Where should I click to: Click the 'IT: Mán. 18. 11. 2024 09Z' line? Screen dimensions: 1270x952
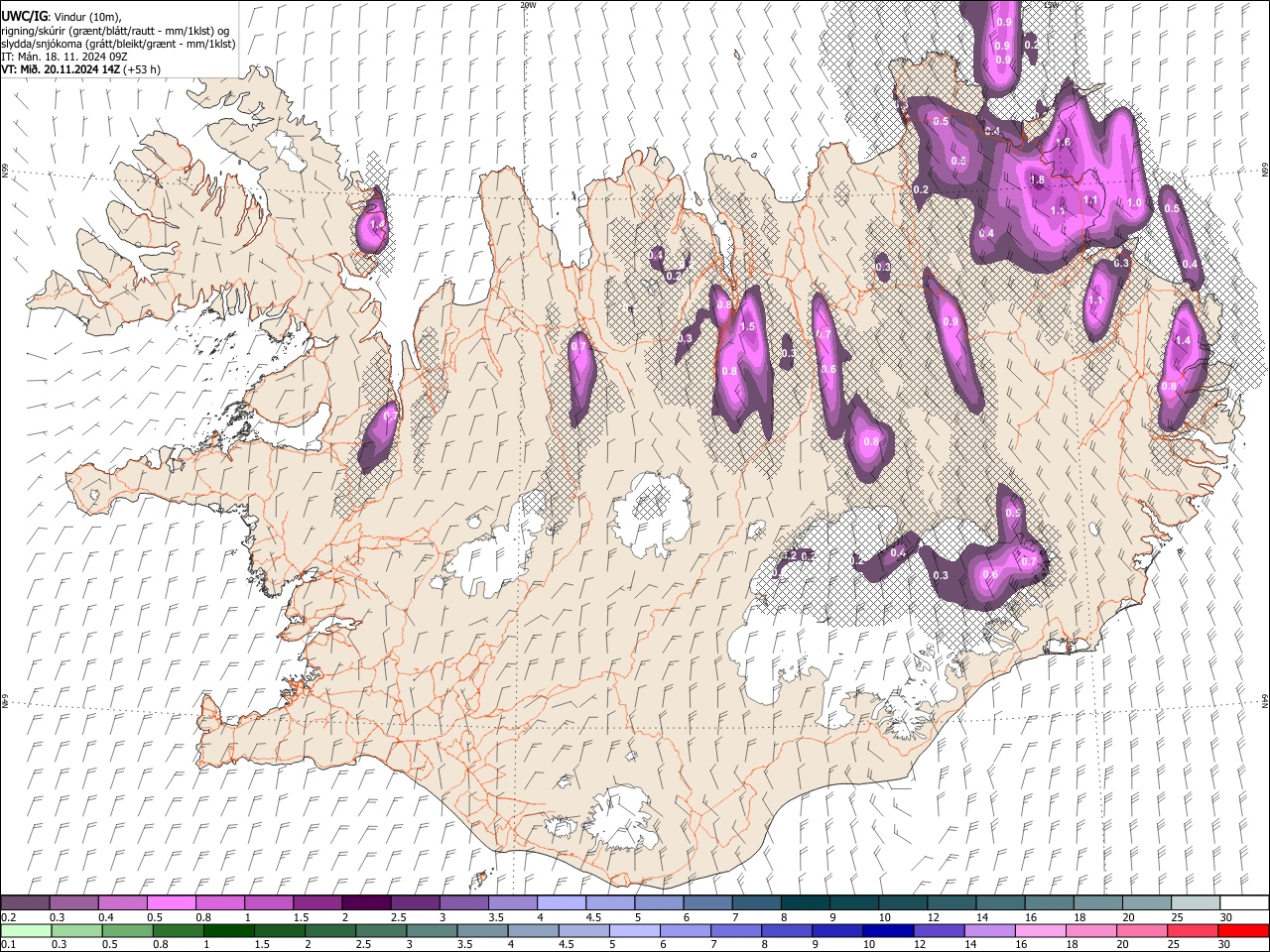64,57
